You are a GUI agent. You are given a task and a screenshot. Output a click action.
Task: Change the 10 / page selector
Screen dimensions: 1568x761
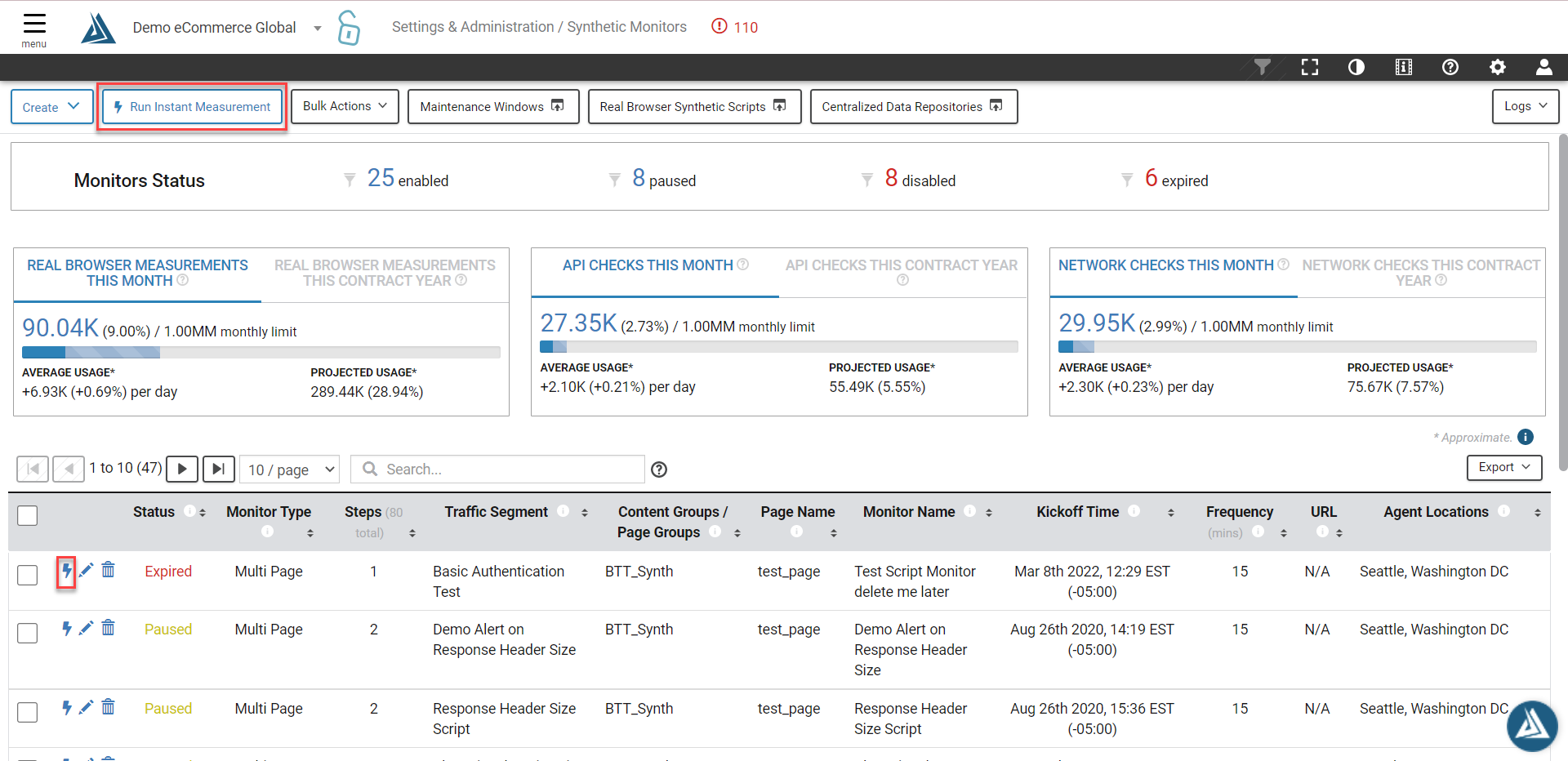[290, 470]
